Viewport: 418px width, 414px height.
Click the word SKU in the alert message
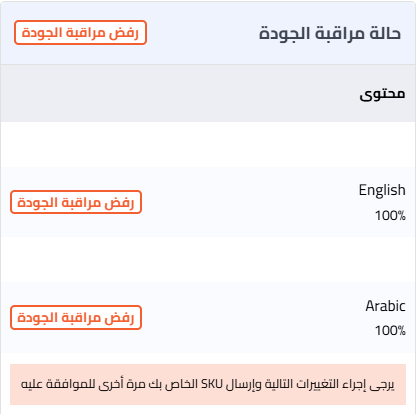(x=211, y=384)
